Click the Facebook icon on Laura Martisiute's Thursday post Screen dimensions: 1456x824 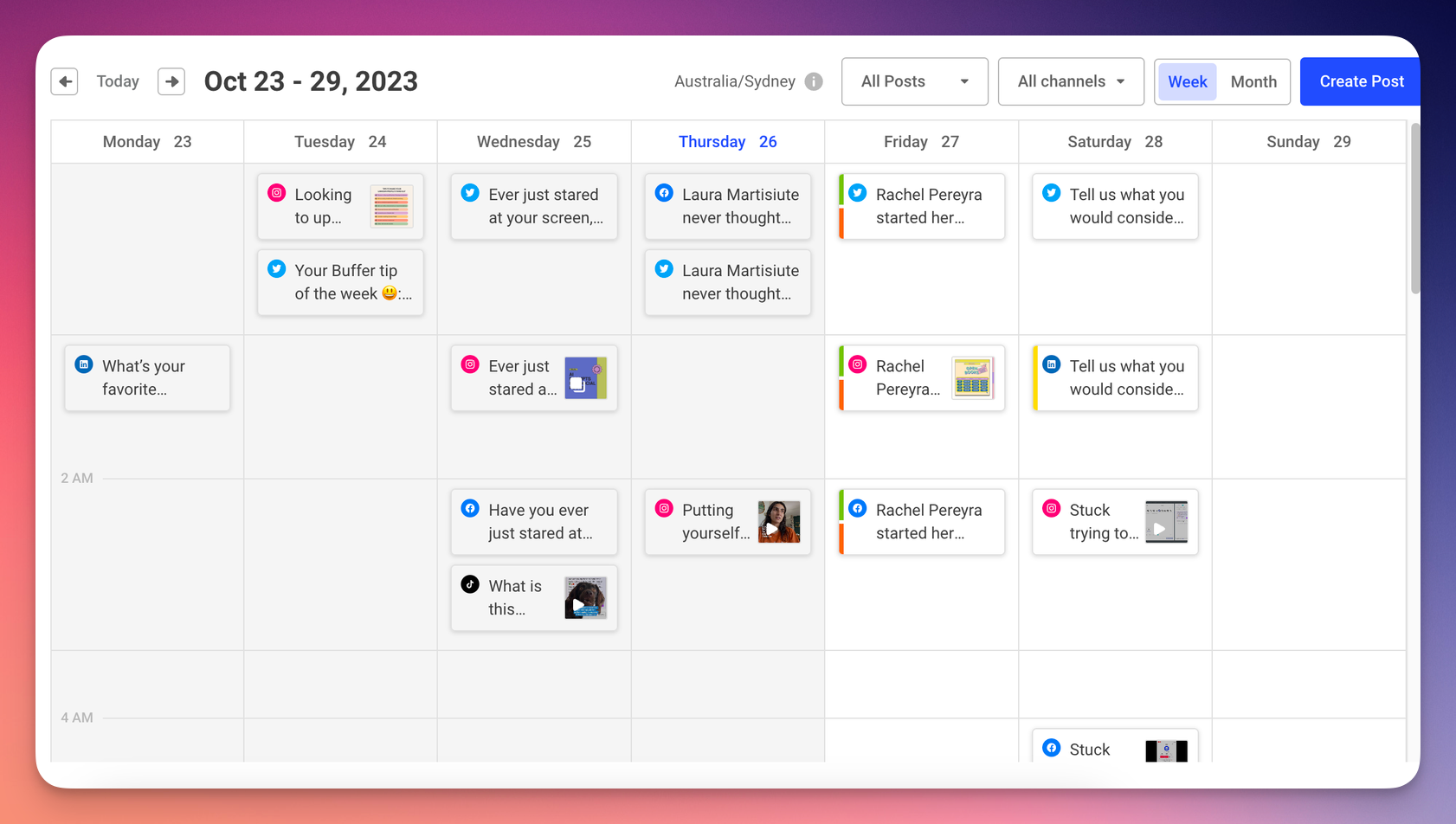point(663,192)
